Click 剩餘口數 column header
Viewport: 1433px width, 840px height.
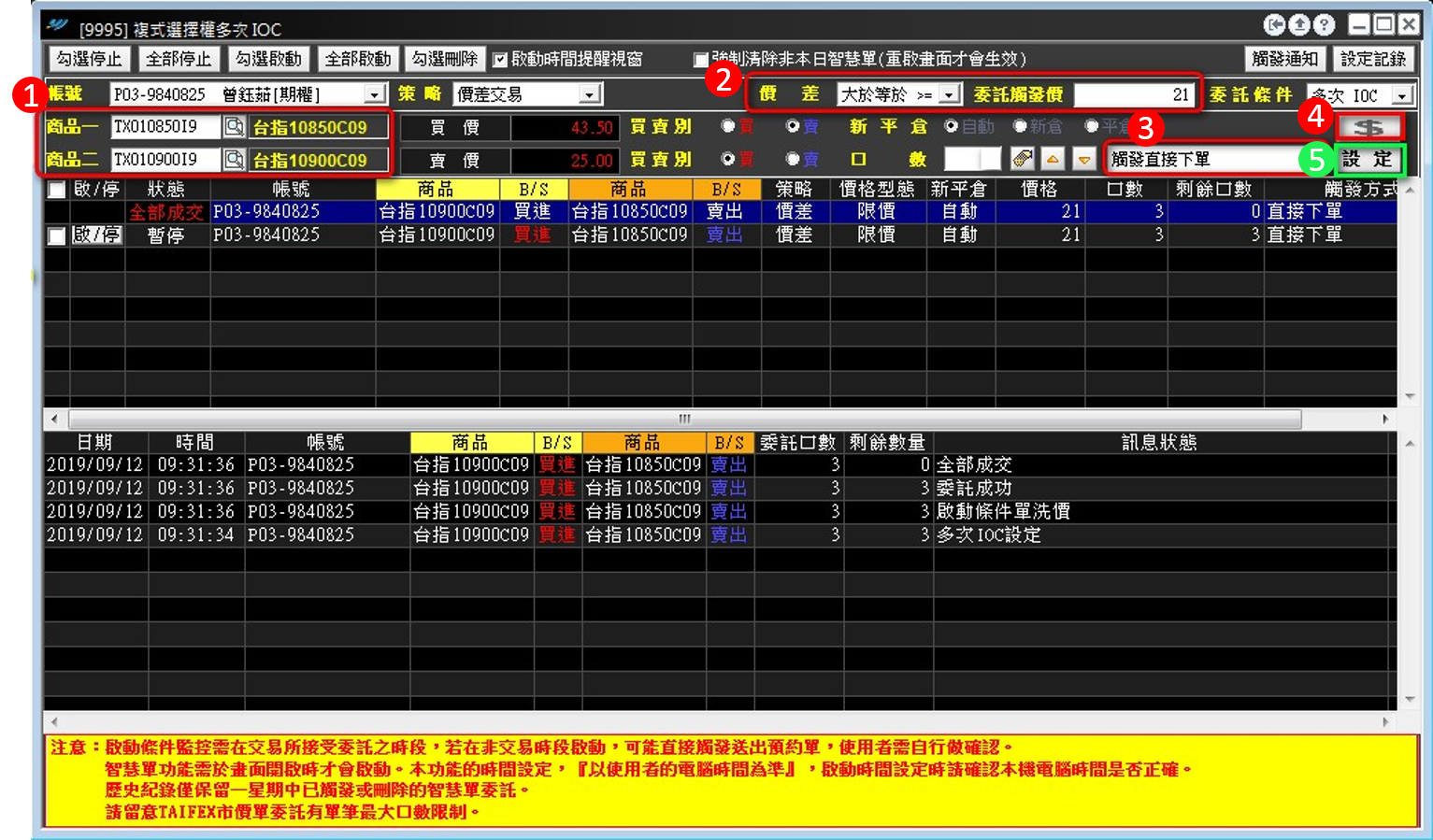[x=1213, y=190]
